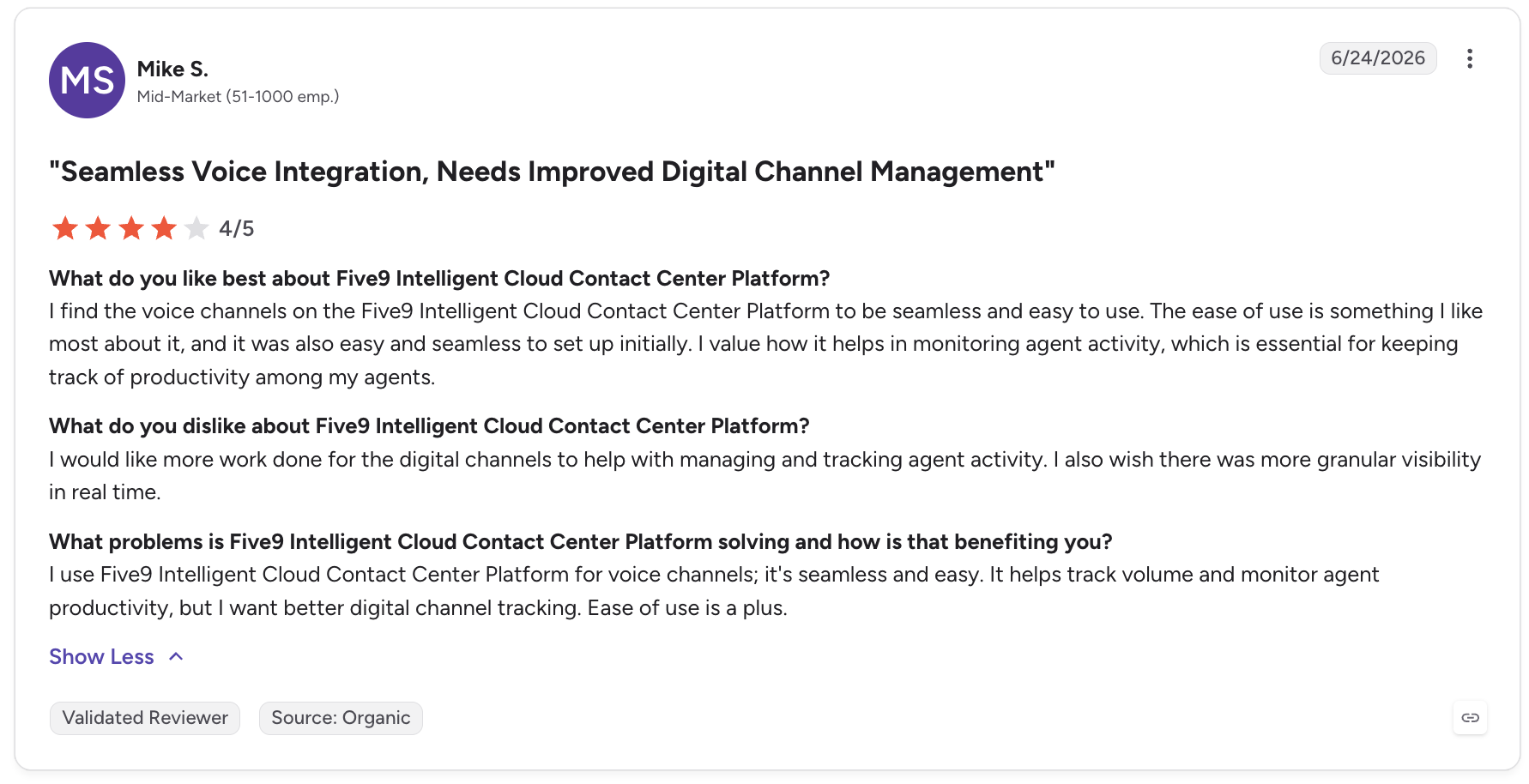Click the 'dislike about Five9' question heading
Viewport: 1529px width, 784px height.
tap(429, 426)
